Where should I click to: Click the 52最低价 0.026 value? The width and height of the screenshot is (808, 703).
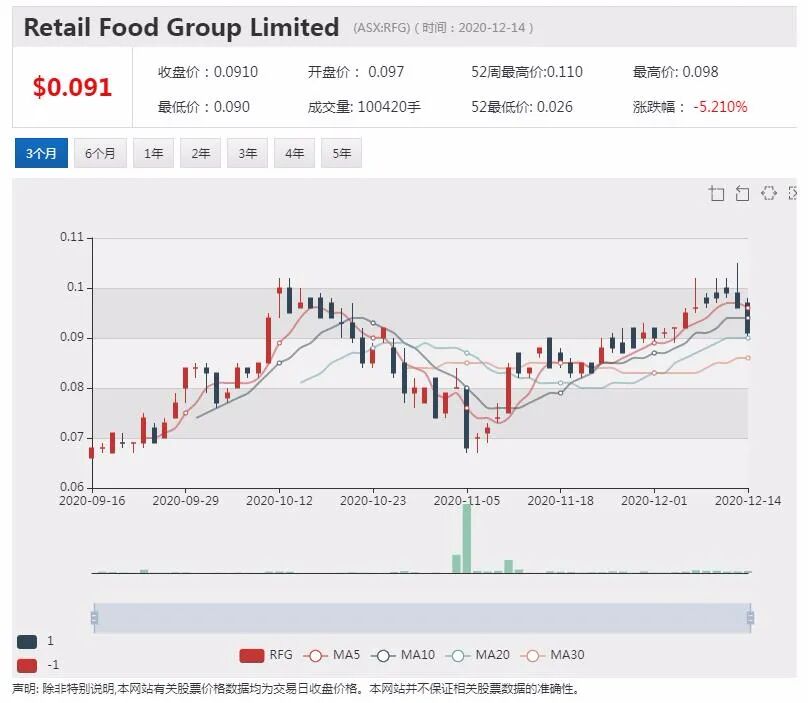(521, 107)
